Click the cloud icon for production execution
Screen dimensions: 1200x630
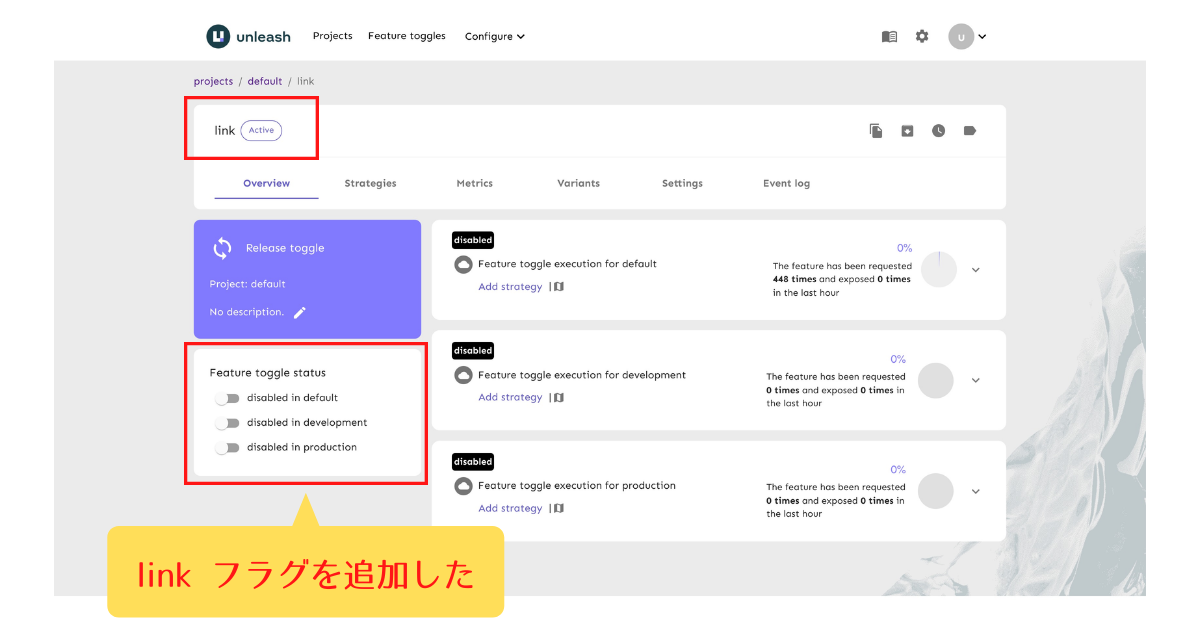463,486
